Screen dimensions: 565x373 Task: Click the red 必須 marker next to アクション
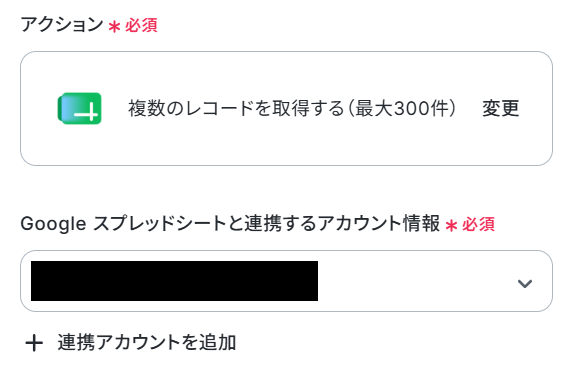(x=141, y=26)
